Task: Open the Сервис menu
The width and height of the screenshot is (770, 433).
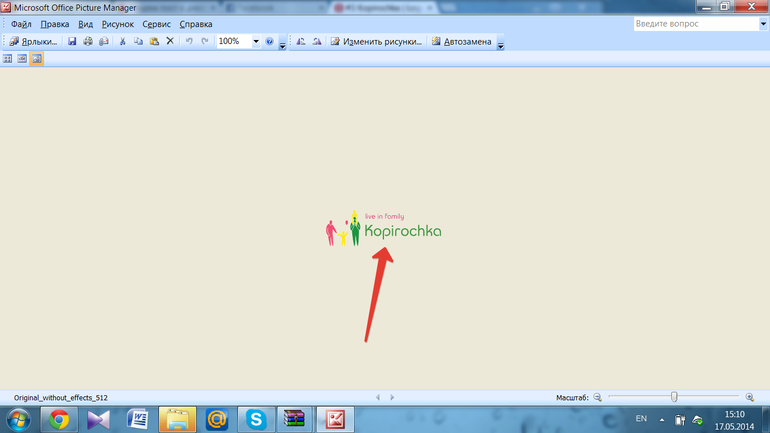Action: coord(156,24)
